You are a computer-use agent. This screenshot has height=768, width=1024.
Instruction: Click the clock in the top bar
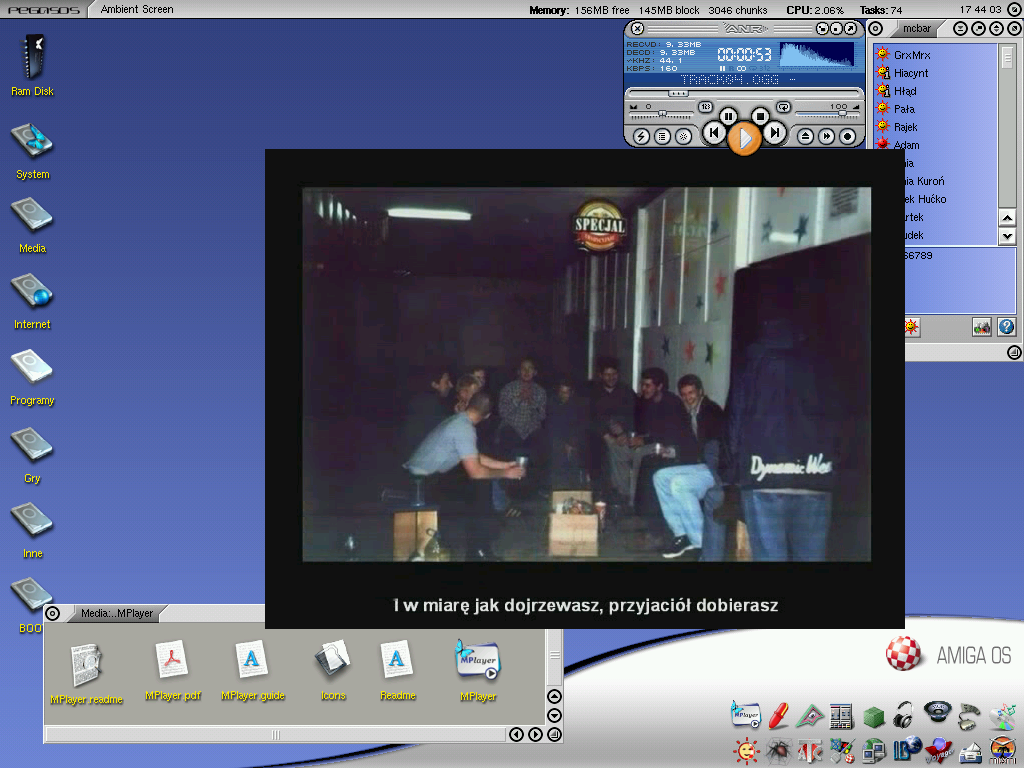pos(980,9)
